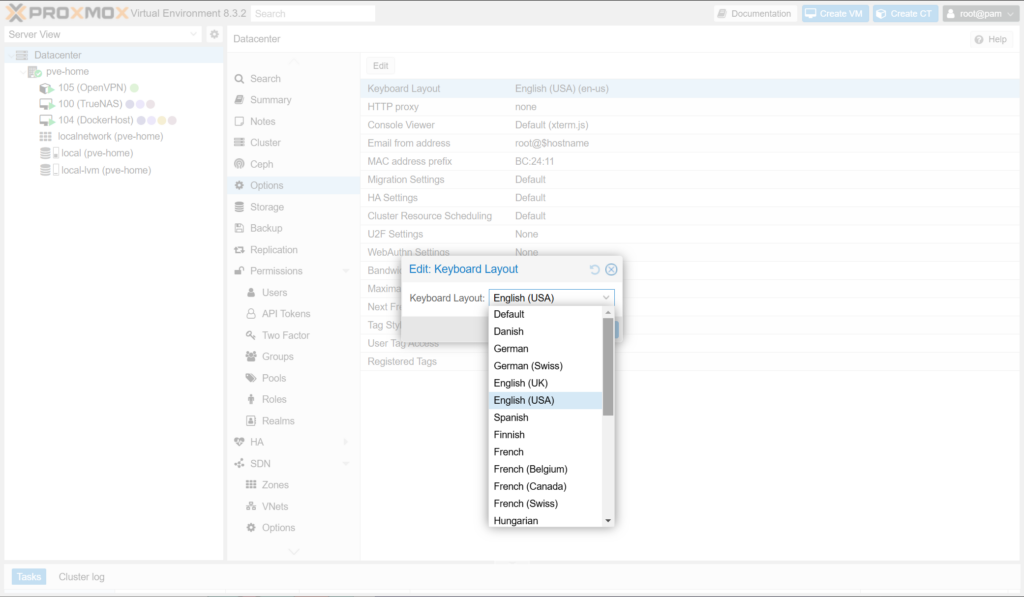Click the keyboard layout list scrollbar
This screenshot has width=1024, height=597.
[x=608, y=366]
